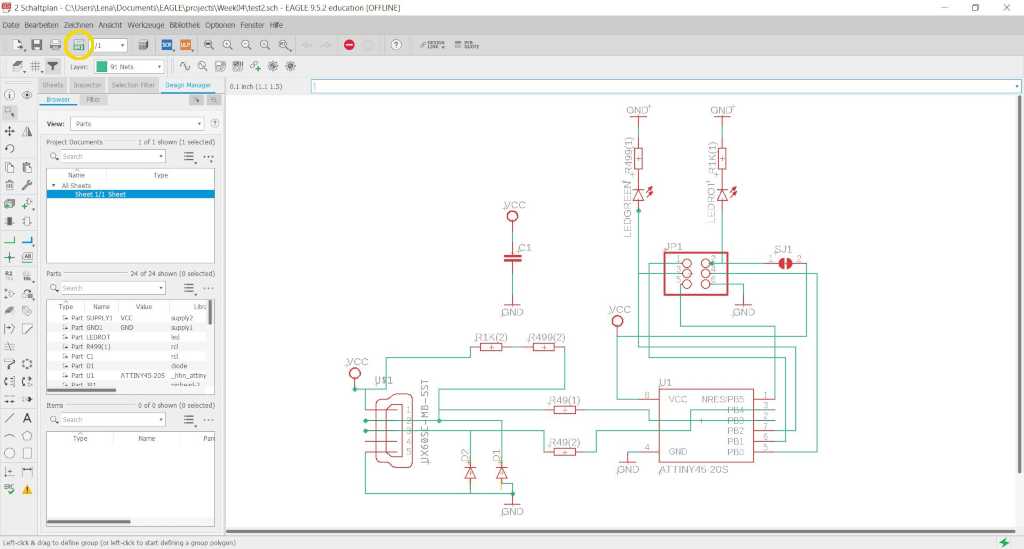
Task: Click the Design Link button in toolbar
Action: (432, 45)
